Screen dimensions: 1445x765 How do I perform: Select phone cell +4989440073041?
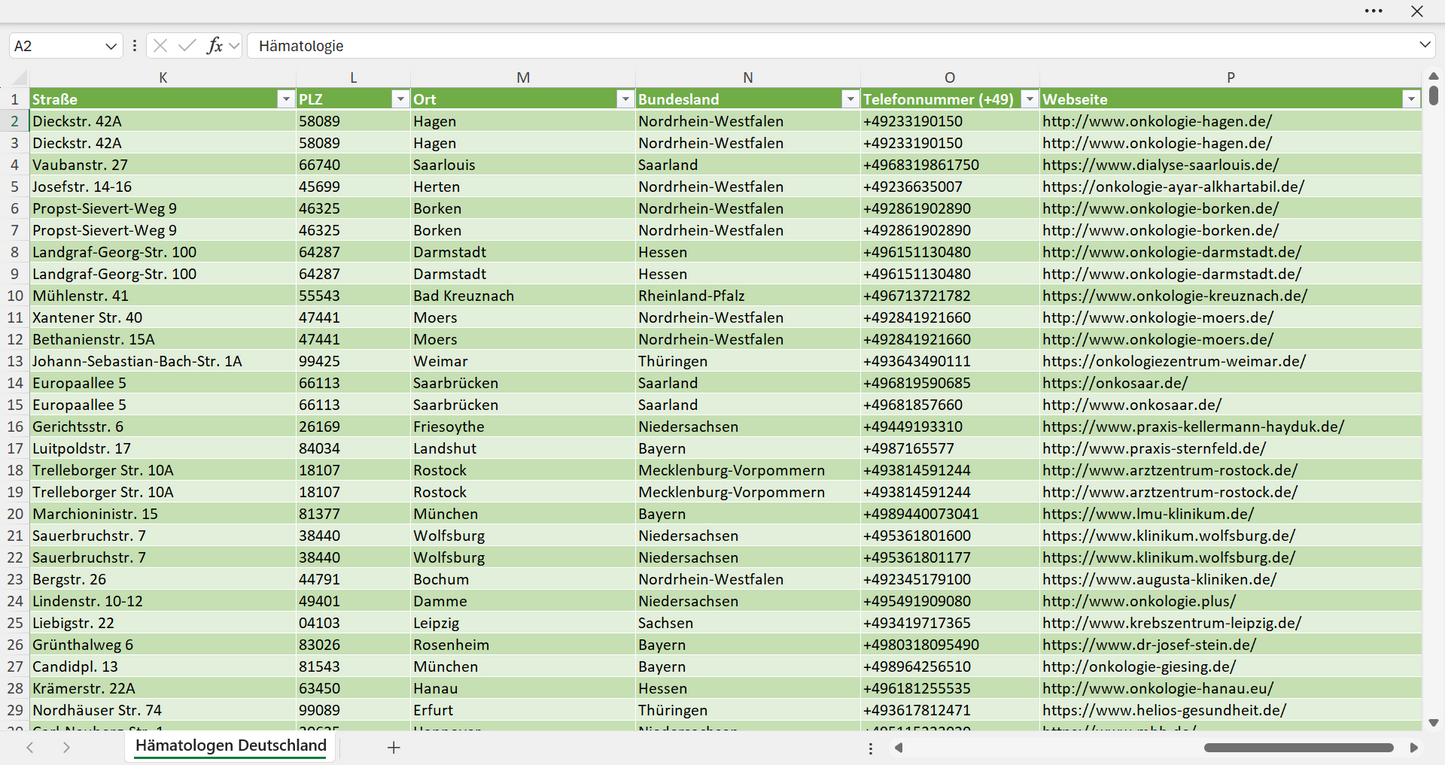pos(950,514)
